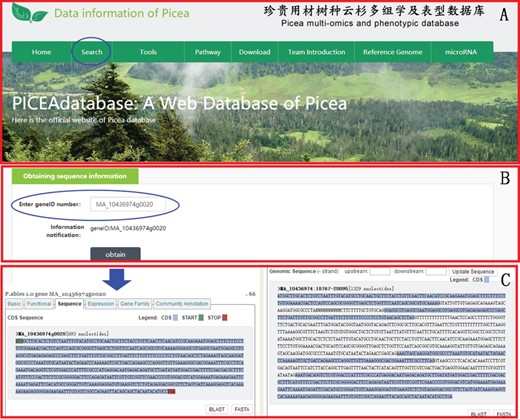The width and height of the screenshot is (520, 419).
Task: Click the P.abies 1.0 gene heading
Action: (56, 294)
